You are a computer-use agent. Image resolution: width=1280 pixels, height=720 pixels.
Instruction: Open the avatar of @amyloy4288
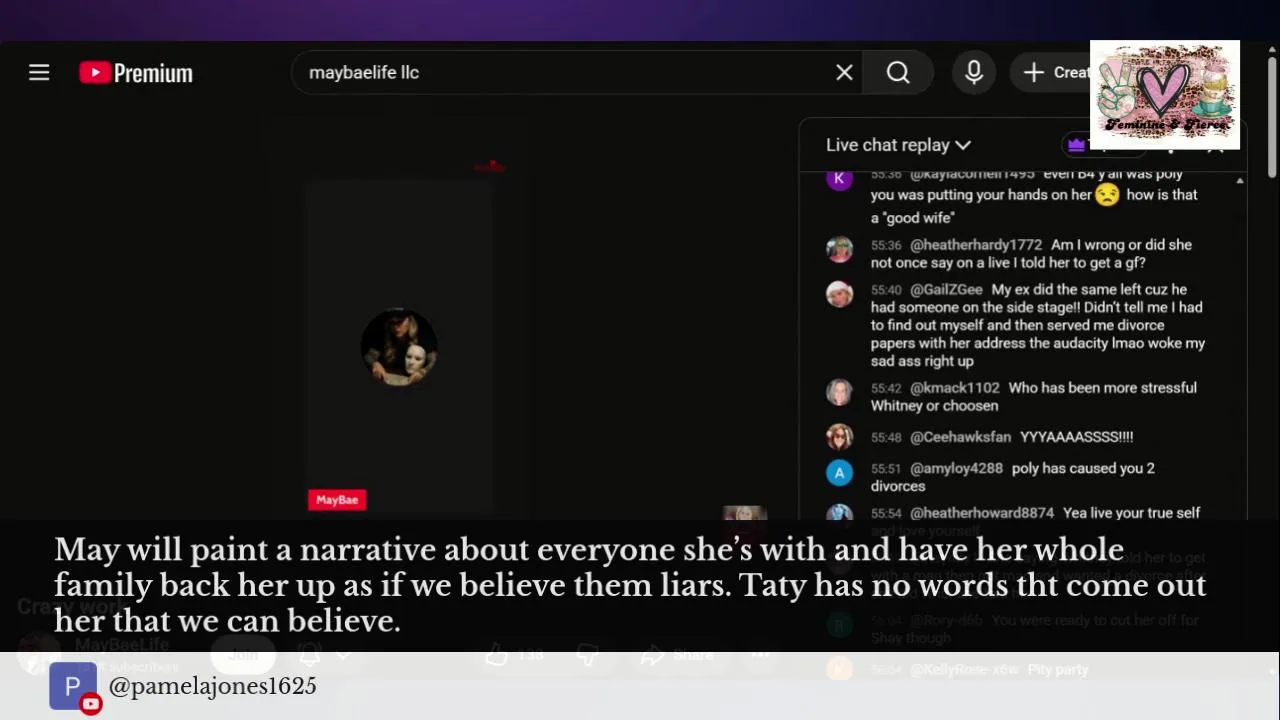[x=839, y=473]
